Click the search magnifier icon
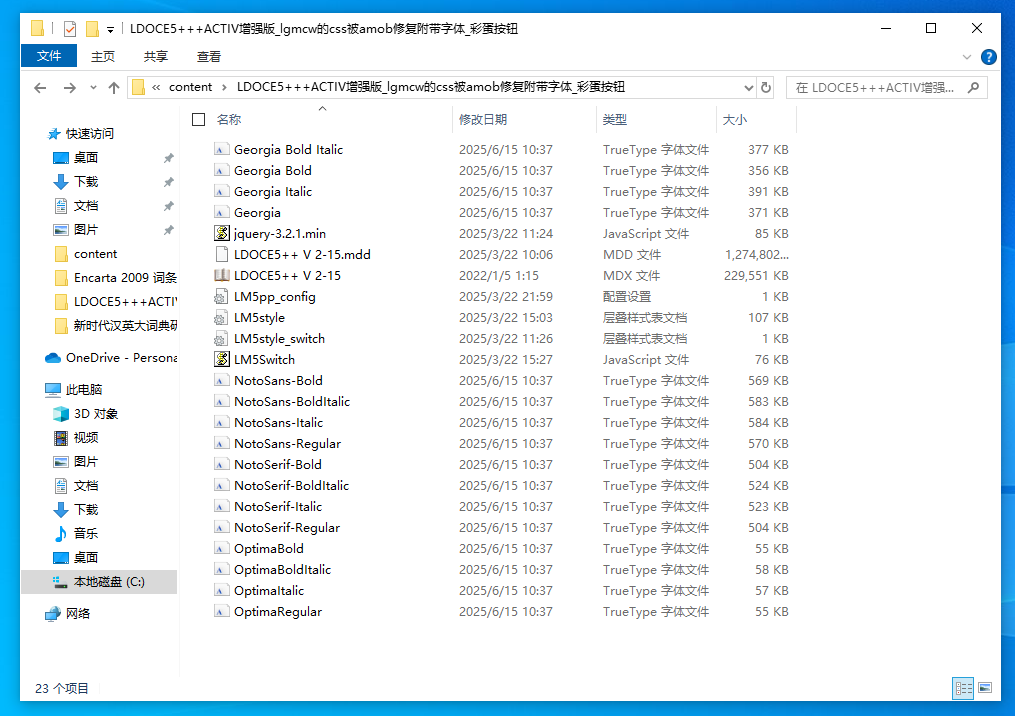The height and width of the screenshot is (716, 1015). pos(973,87)
